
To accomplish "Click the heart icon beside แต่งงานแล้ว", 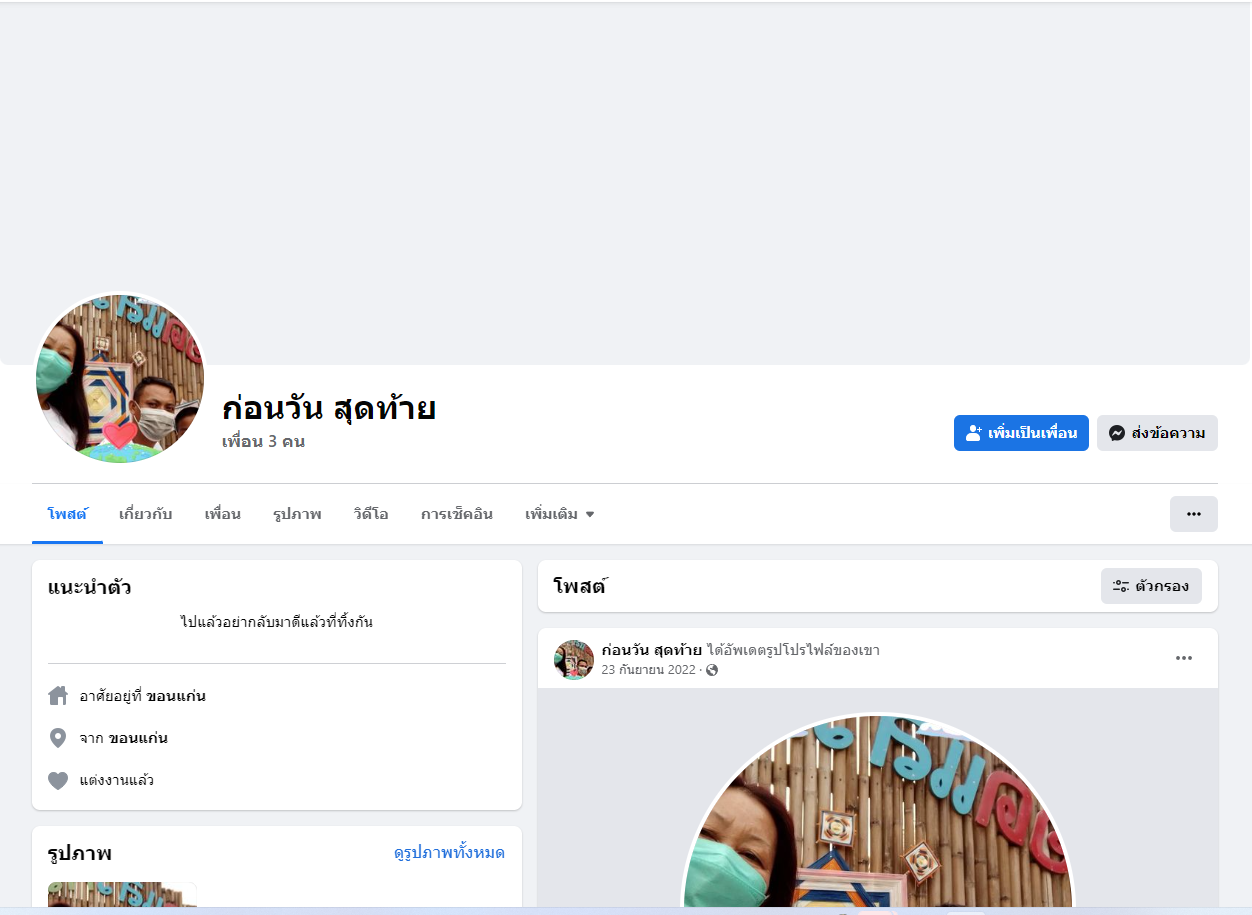I will click(58, 780).
